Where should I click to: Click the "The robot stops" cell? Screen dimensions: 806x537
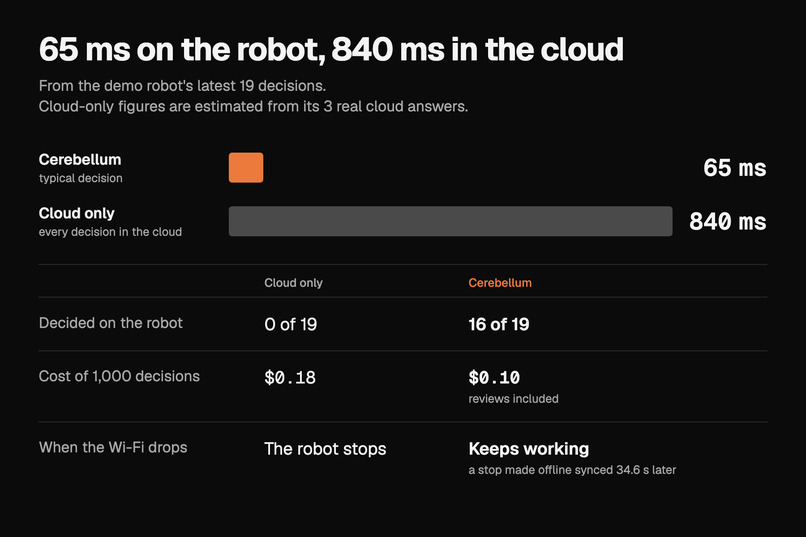point(325,449)
